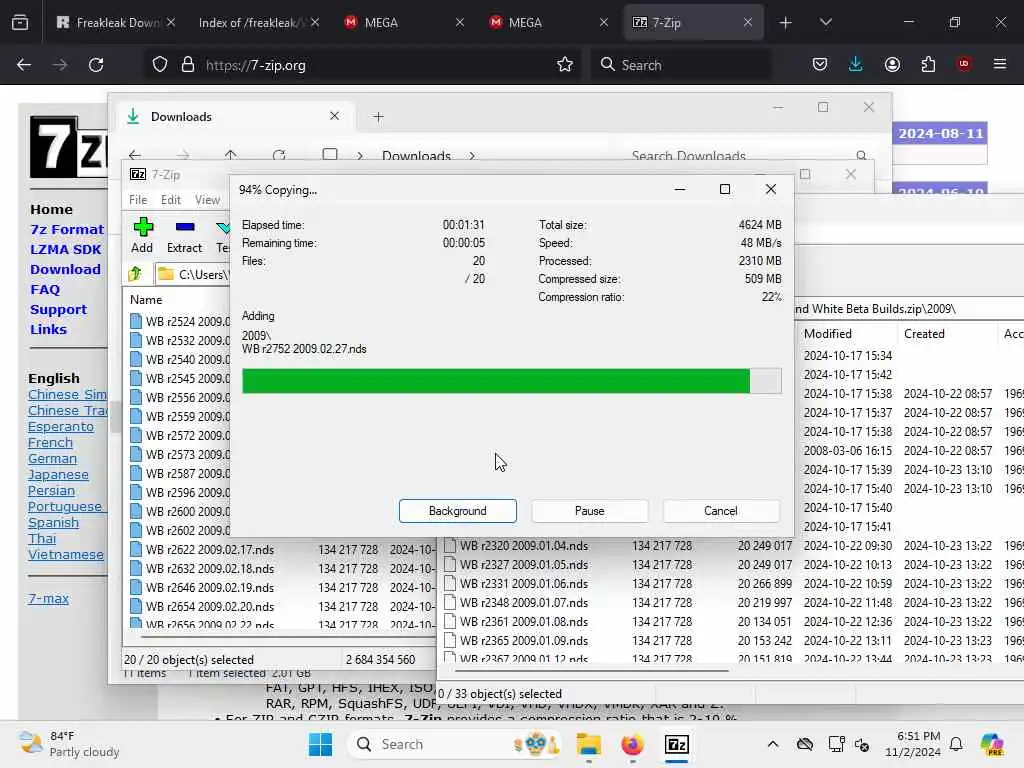Open the Support link

coord(58,310)
